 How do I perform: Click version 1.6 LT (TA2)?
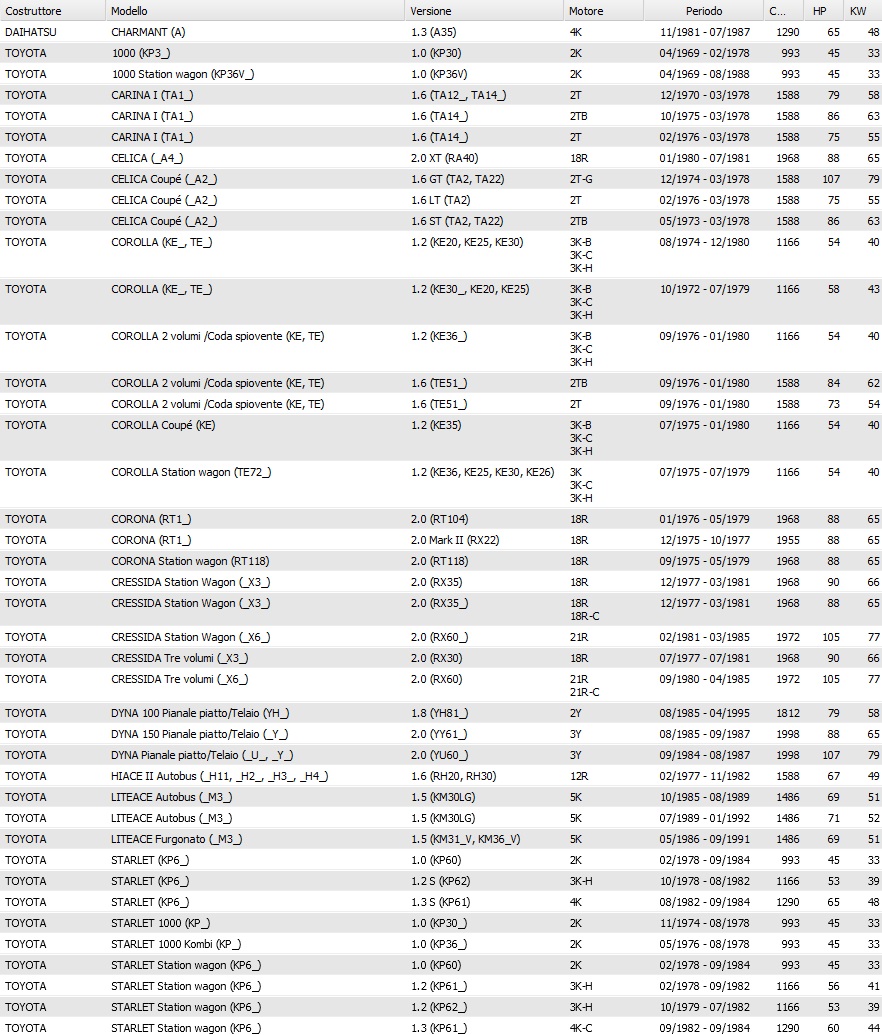click(440, 200)
